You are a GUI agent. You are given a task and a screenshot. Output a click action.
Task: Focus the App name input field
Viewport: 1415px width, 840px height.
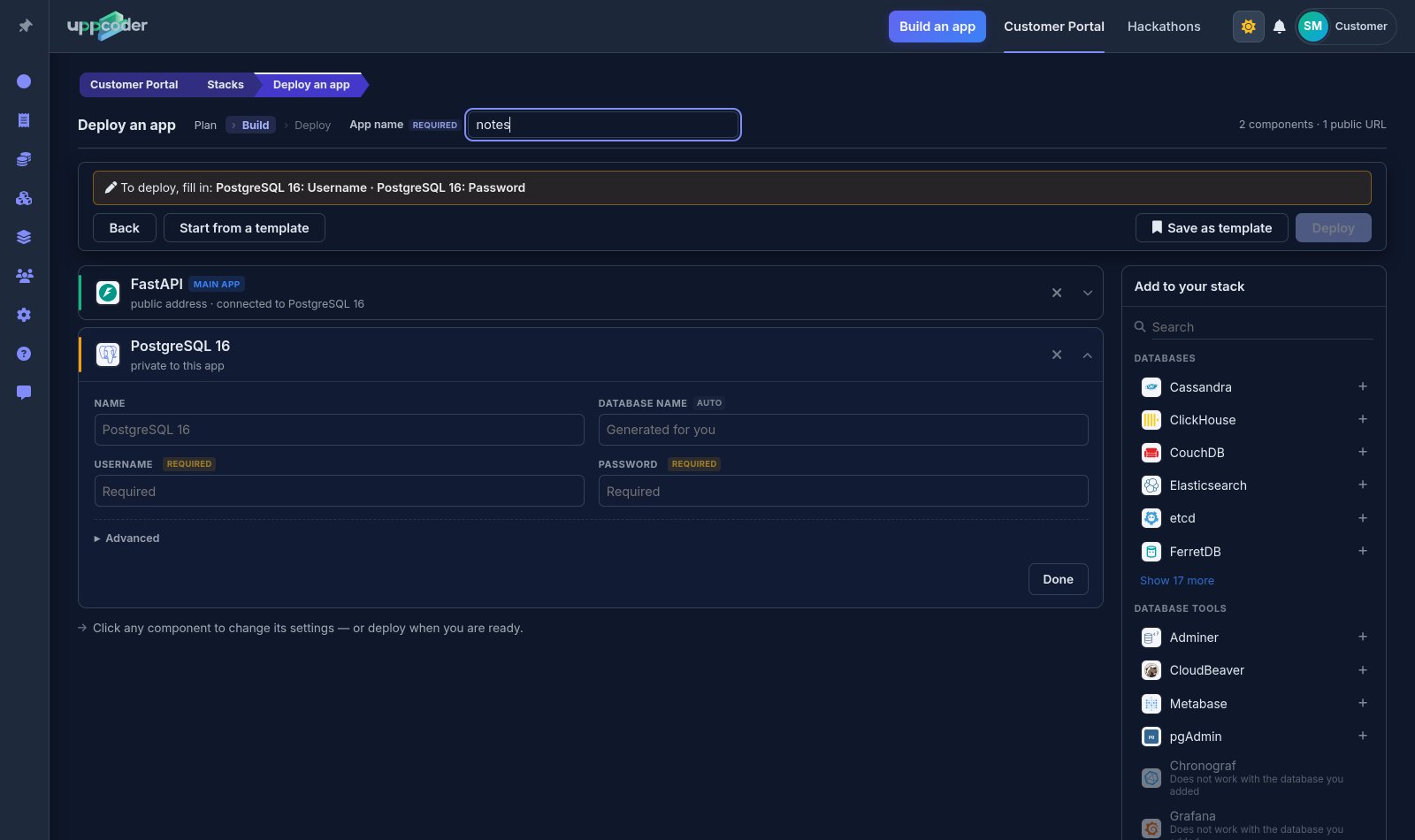tap(603, 125)
